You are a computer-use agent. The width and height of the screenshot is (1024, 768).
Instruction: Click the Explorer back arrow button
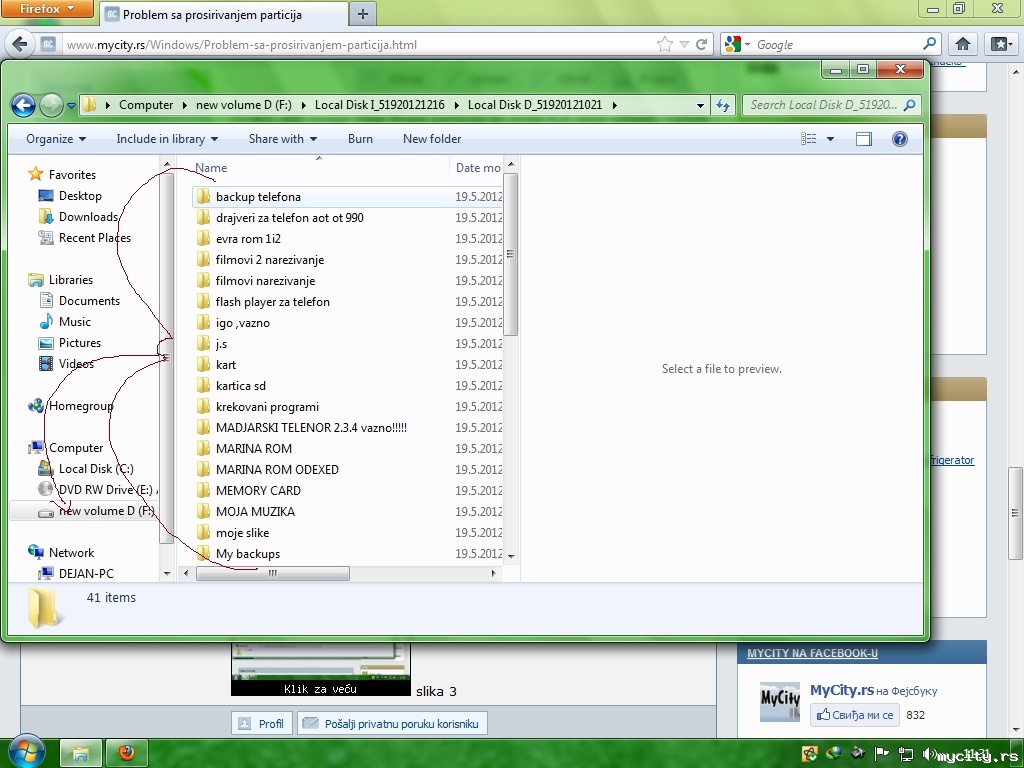24,105
